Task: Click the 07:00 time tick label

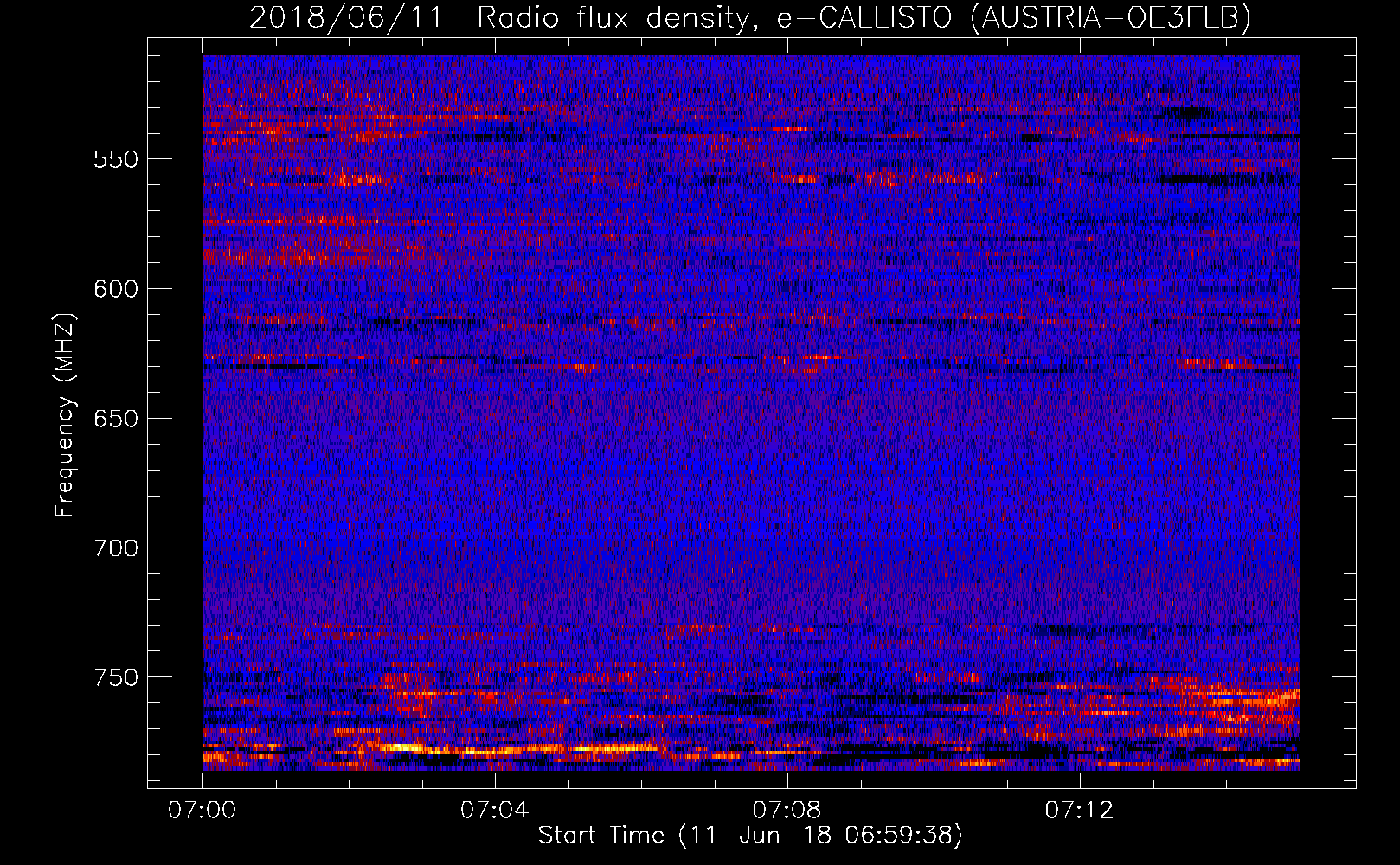Action: pos(202,811)
